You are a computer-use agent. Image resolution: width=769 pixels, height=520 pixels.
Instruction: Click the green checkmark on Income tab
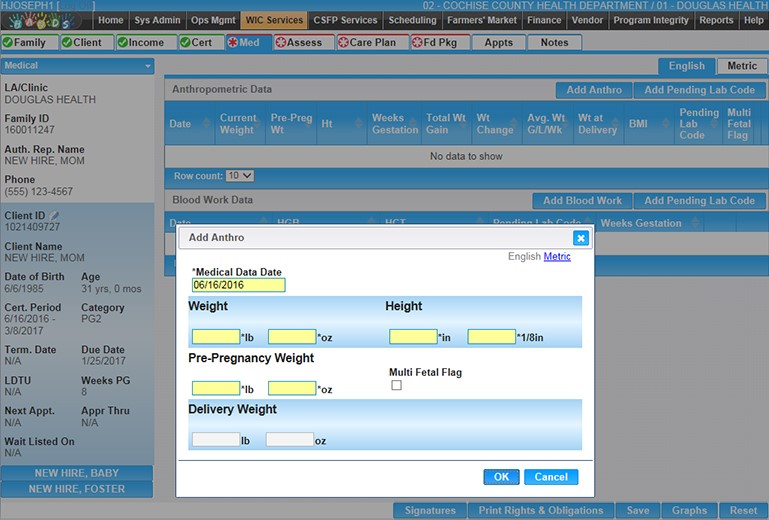point(123,42)
